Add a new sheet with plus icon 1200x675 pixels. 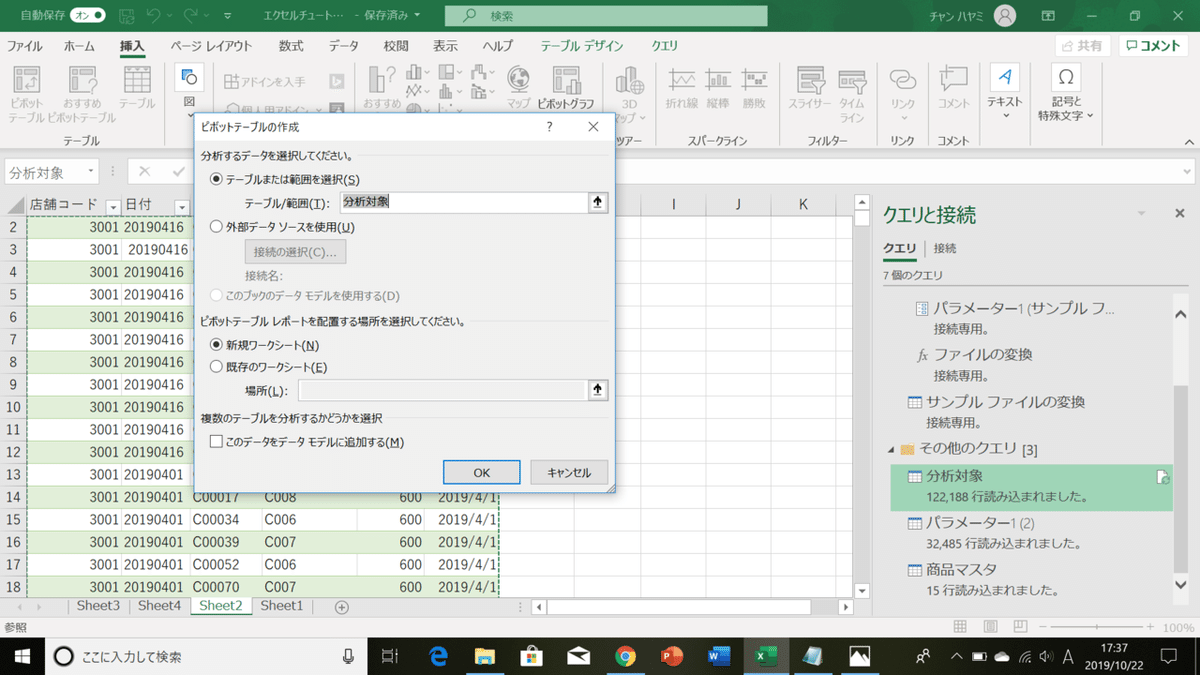tap(341, 606)
